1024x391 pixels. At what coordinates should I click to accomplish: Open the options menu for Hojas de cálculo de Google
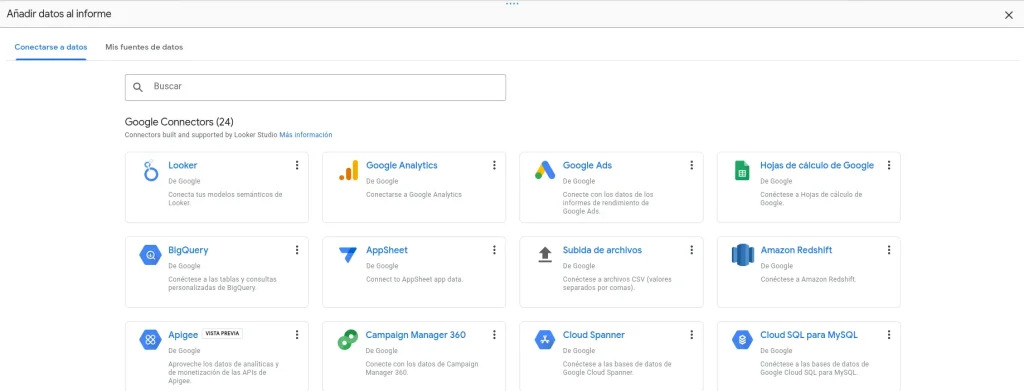(x=889, y=165)
